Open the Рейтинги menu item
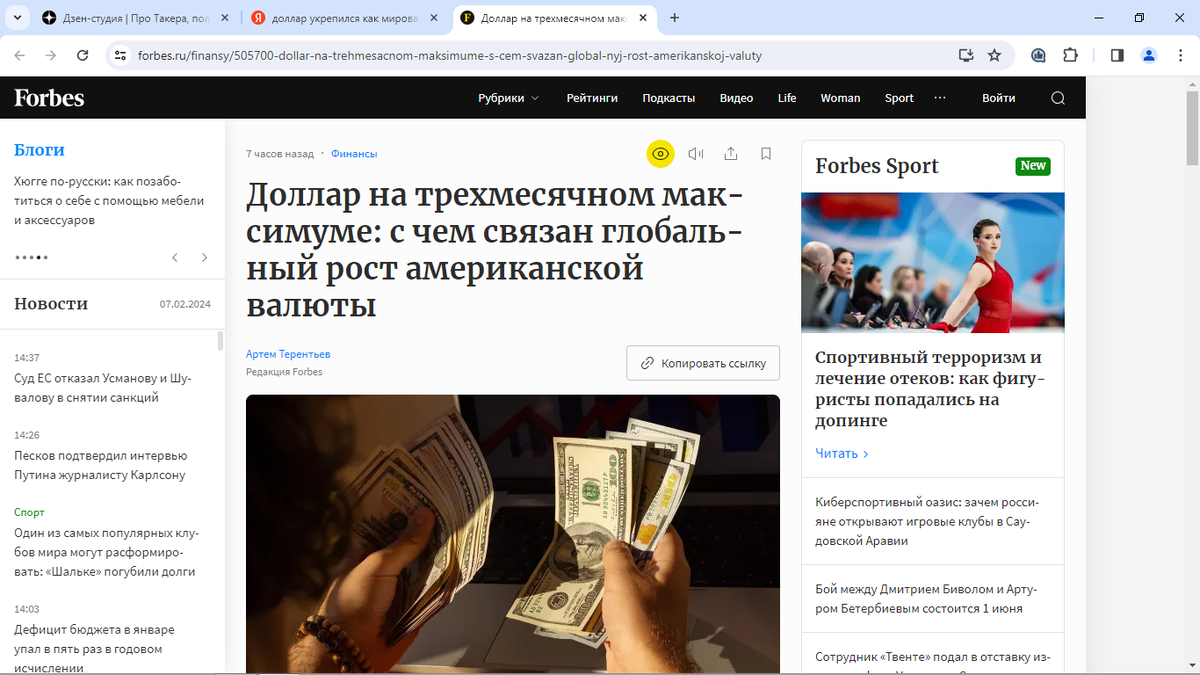Viewport: 1200px width, 675px height. 592,98
